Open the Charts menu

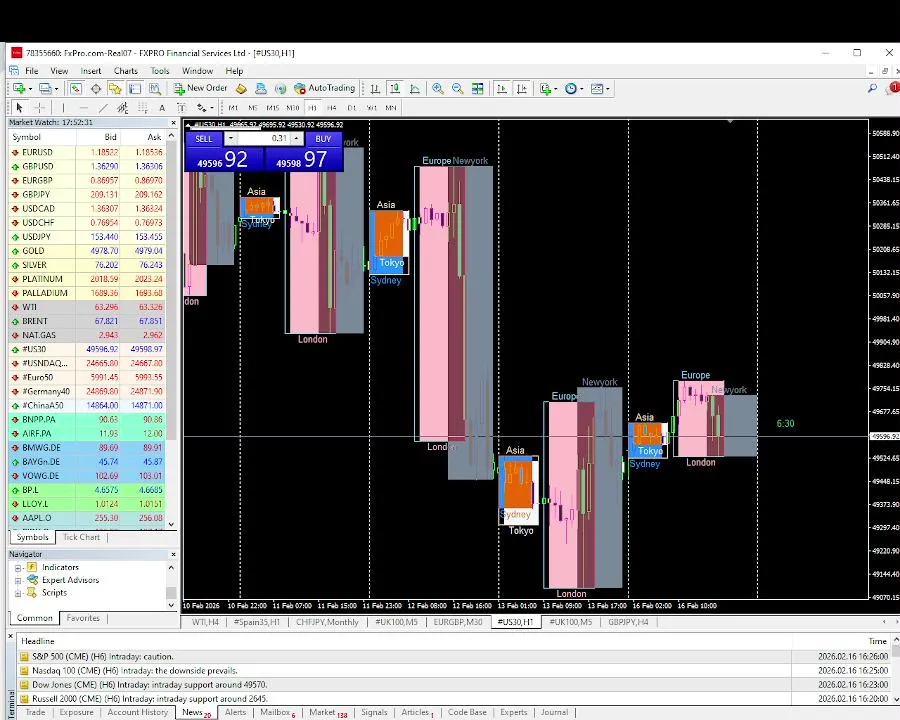click(126, 71)
